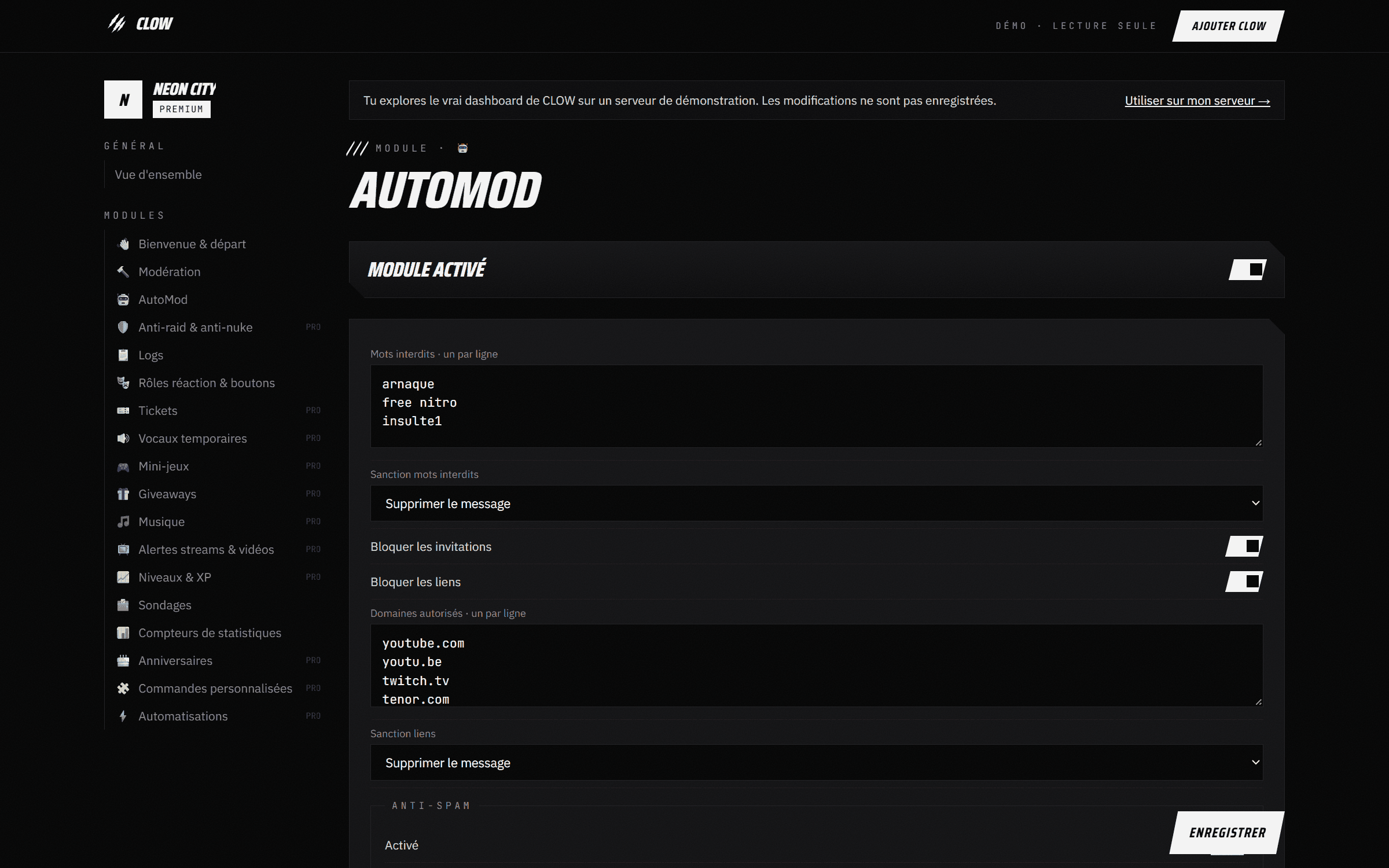Select Sondages in the modules list

[x=164, y=605]
